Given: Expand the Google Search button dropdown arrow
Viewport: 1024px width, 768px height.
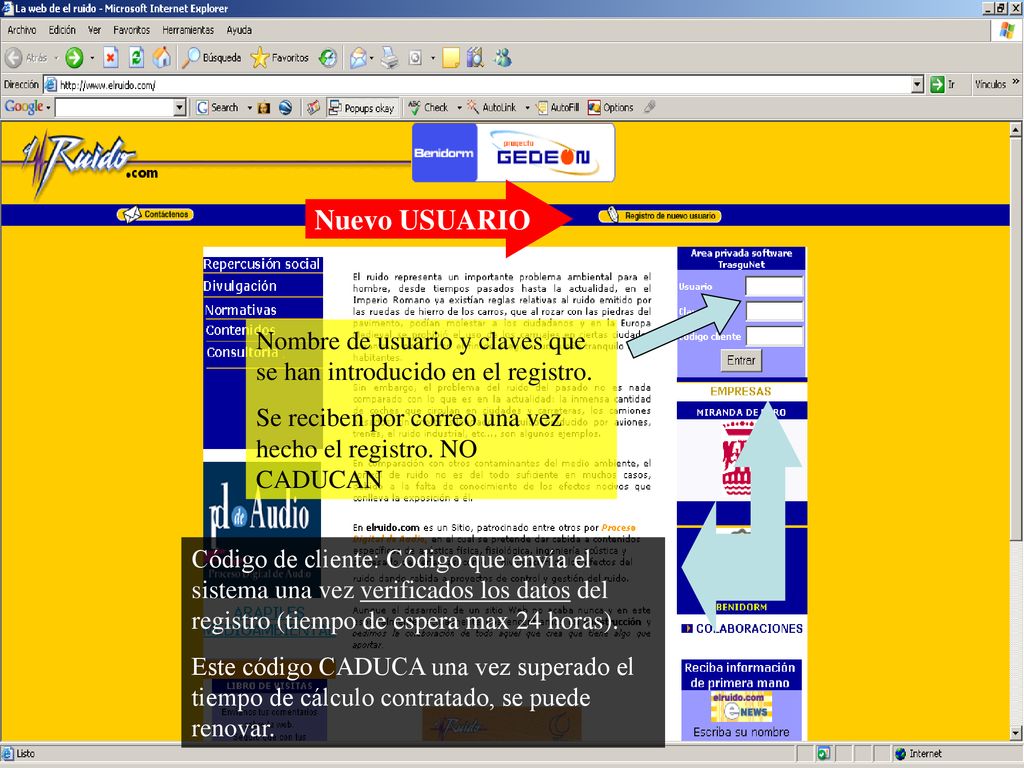Looking at the screenshot, I should [x=249, y=108].
